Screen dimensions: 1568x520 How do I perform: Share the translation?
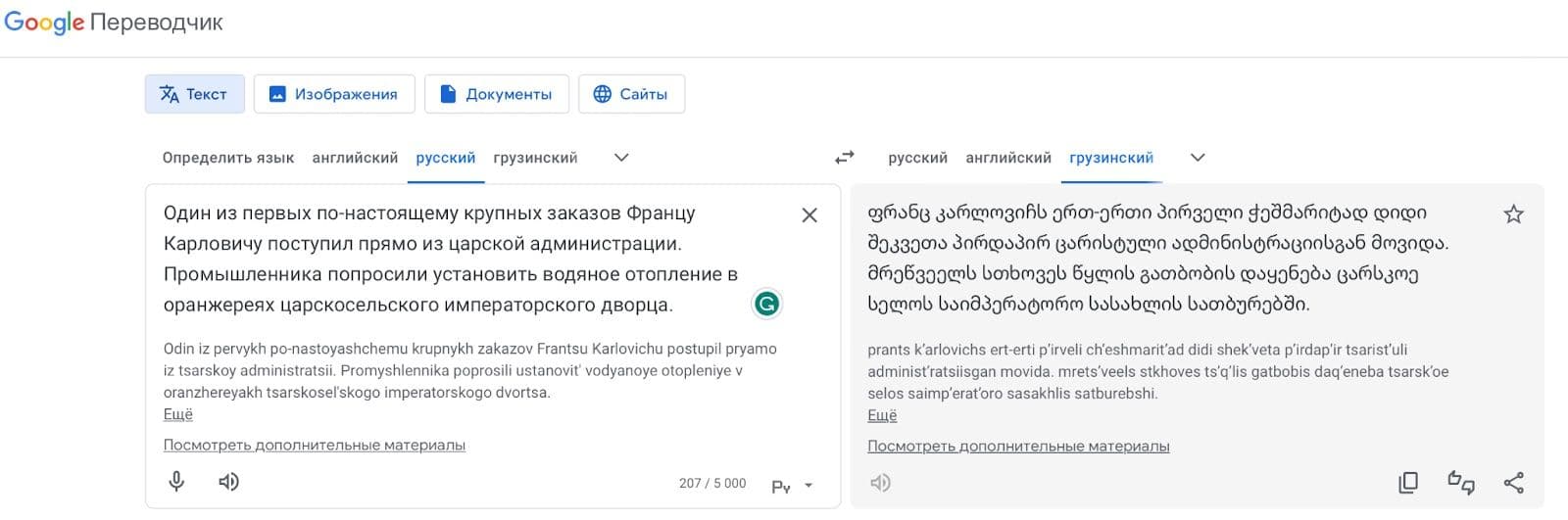[1513, 482]
